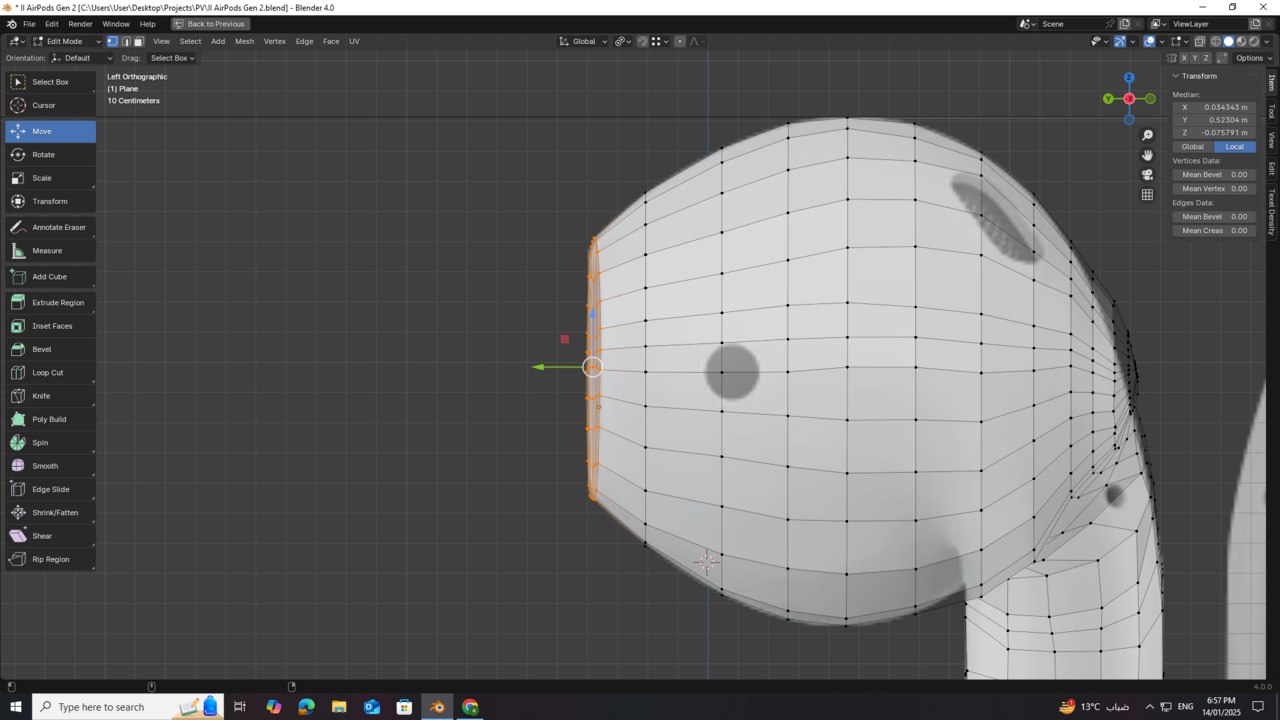This screenshot has width=1280, height=720.
Task: Pick the Transform tool
Action: [x=50, y=201]
